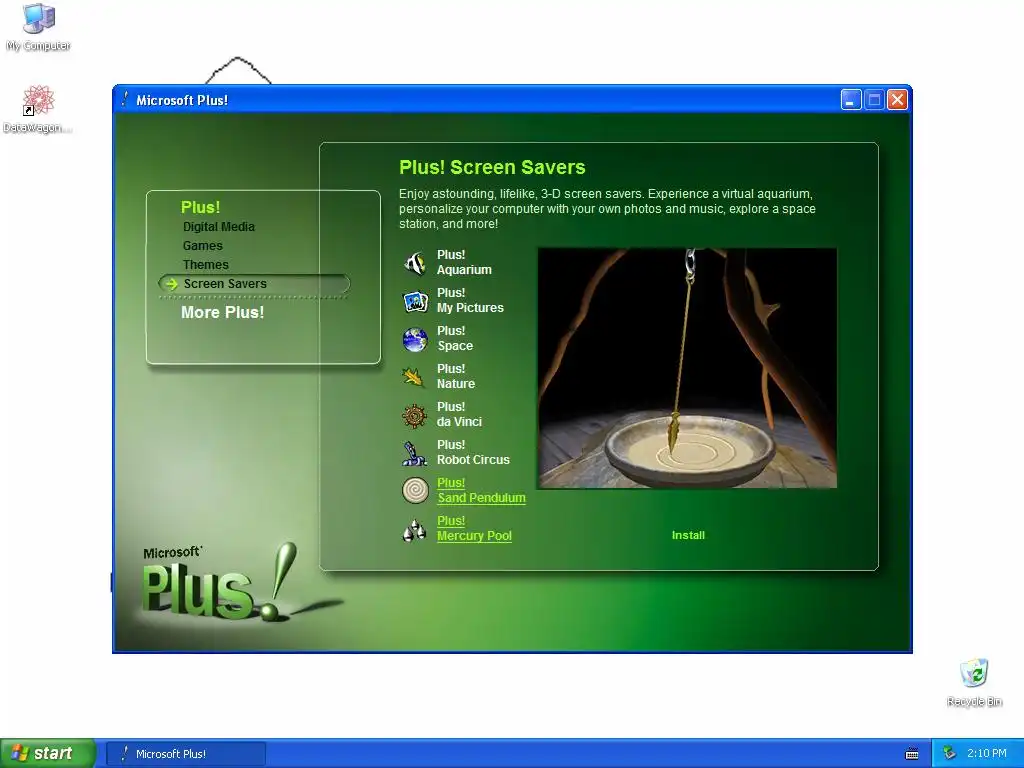Click the Plus! Sand Pendulum link
The height and width of the screenshot is (768, 1024).
coord(481,490)
